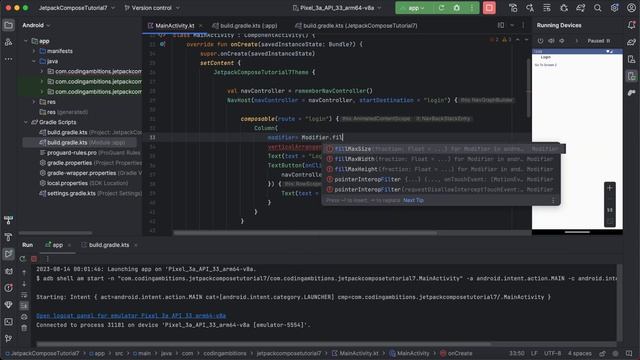Viewport: 640px width, 360px height.
Task: Open JetpackComposeTutorial7 project dropdown
Action: point(77,8)
